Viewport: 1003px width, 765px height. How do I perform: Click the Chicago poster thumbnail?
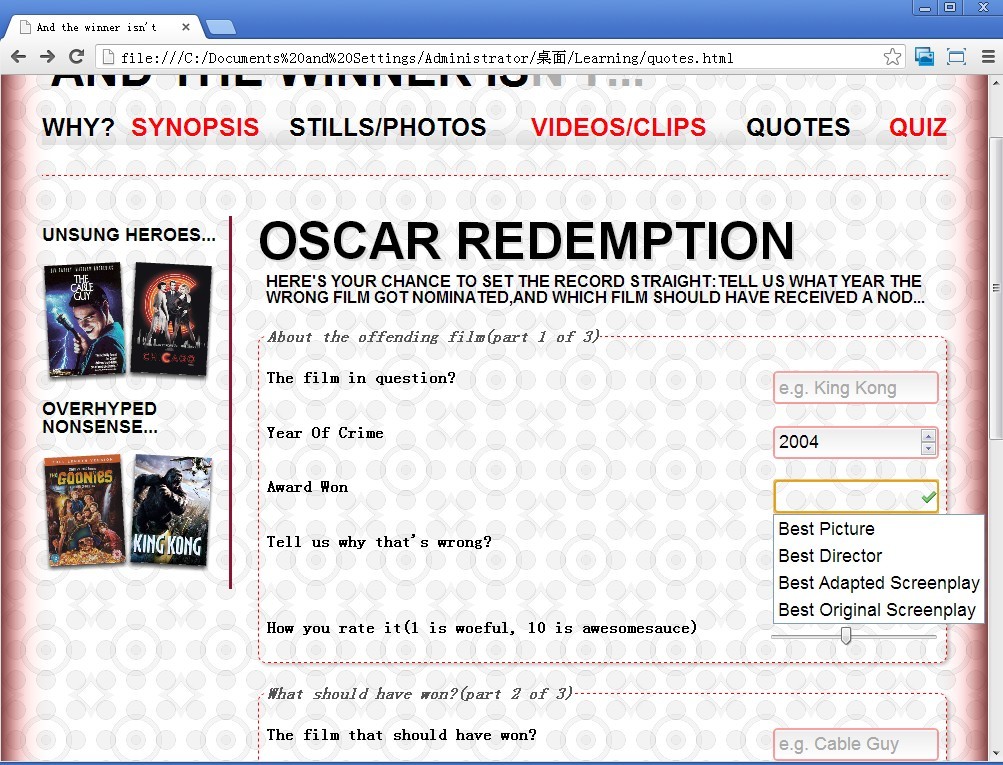171,319
